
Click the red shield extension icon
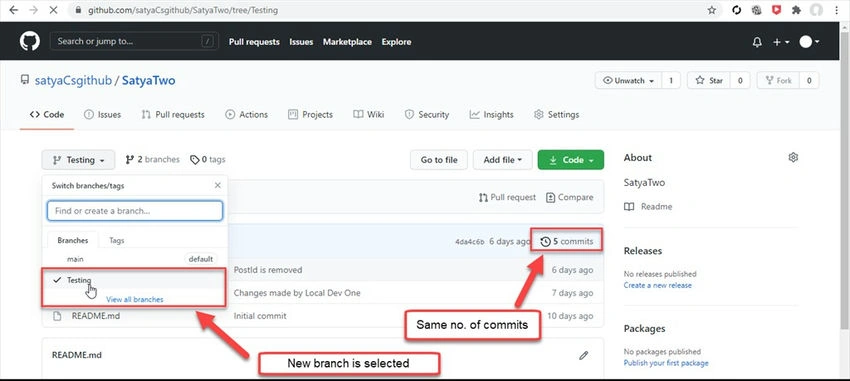(x=776, y=10)
